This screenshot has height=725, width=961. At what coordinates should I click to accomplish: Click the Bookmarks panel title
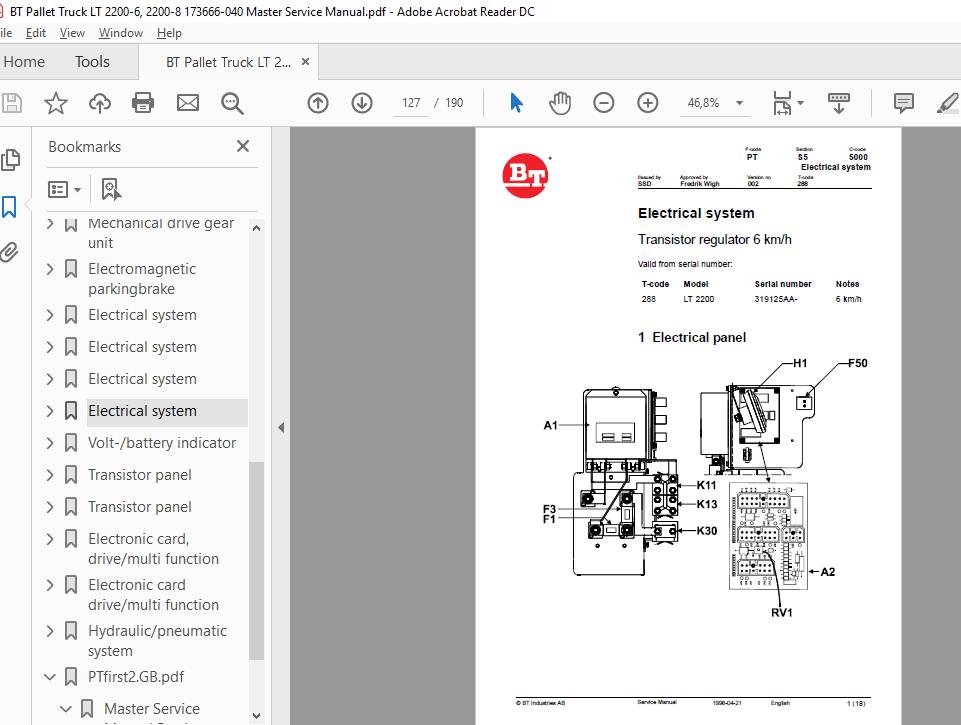tap(85, 147)
